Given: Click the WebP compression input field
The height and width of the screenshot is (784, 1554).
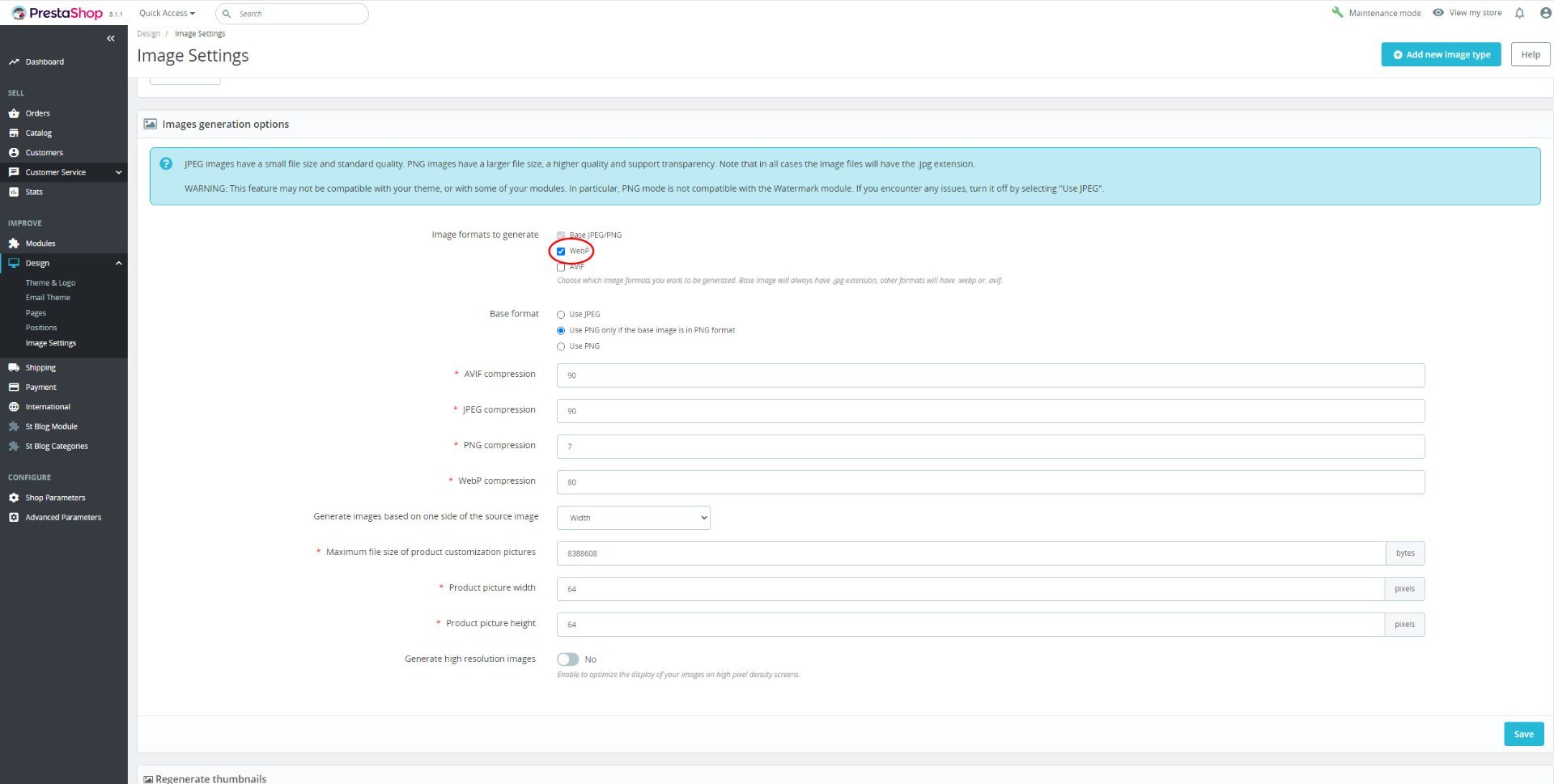Looking at the screenshot, I should point(991,482).
